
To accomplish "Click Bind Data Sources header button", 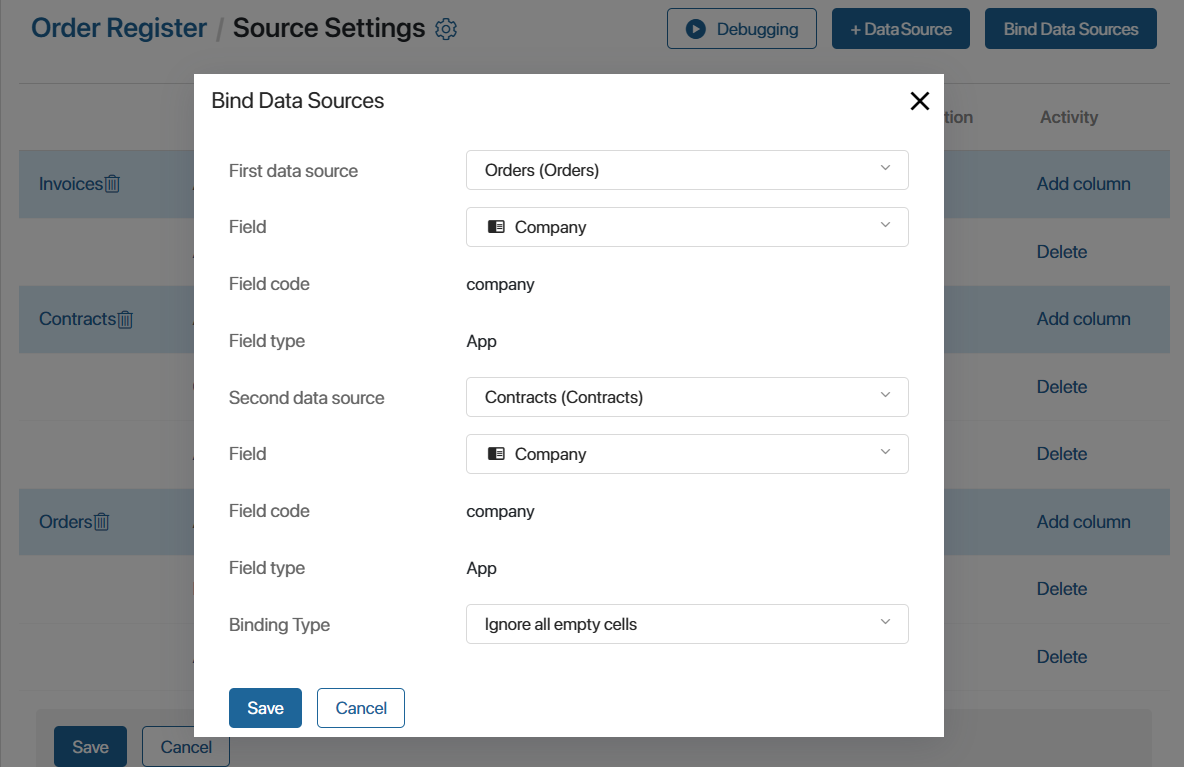I will tap(1071, 29).
